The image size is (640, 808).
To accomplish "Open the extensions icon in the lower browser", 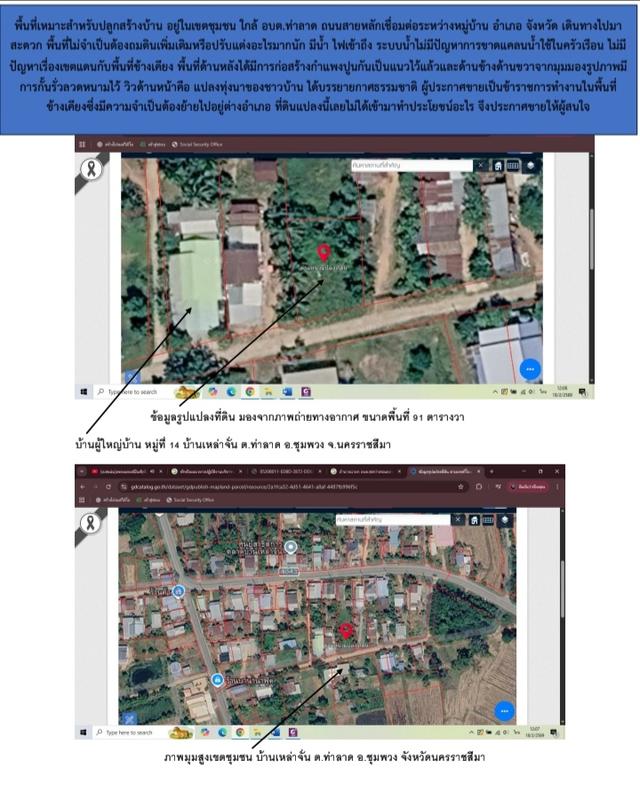I will [x=479, y=486].
